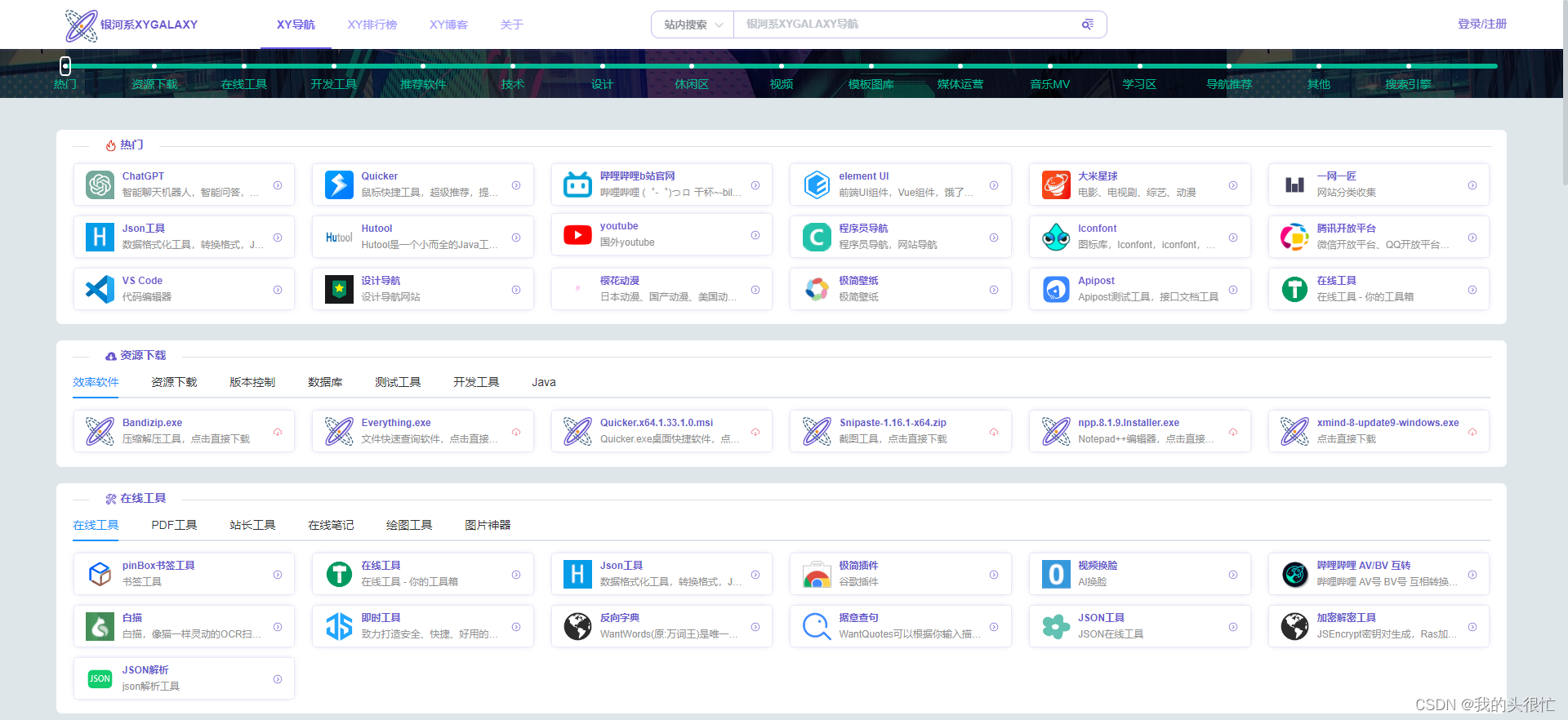Image resolution: width=1568 pixels, height=720 pixels.
Task: Click the 一网一匠 bar icon
Action: (x=1294, y=184)
